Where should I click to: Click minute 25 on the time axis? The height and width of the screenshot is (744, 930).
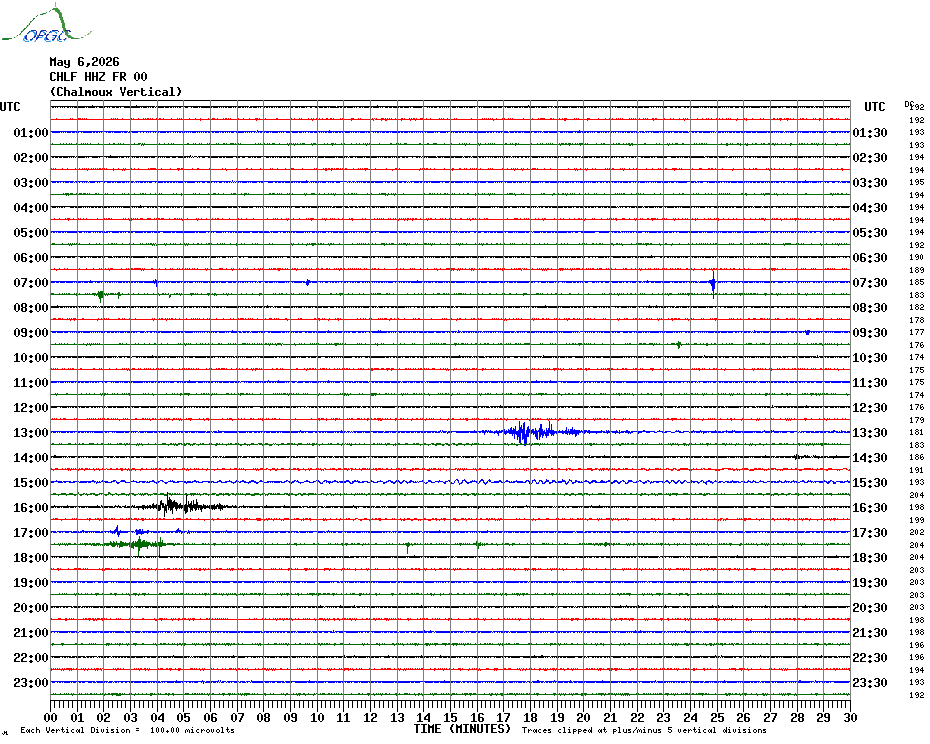tap(716, 718)
